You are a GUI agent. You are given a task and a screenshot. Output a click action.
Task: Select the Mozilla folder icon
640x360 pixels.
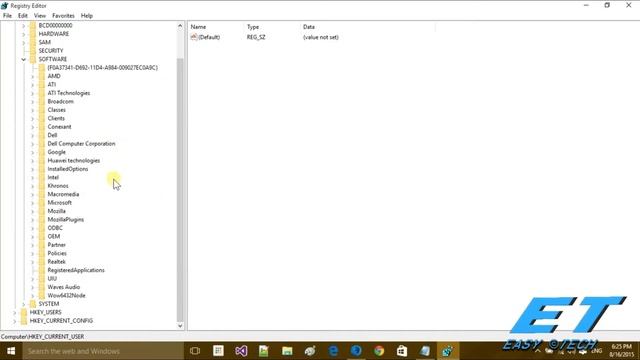pyautogui.click(x=42, y=211)
